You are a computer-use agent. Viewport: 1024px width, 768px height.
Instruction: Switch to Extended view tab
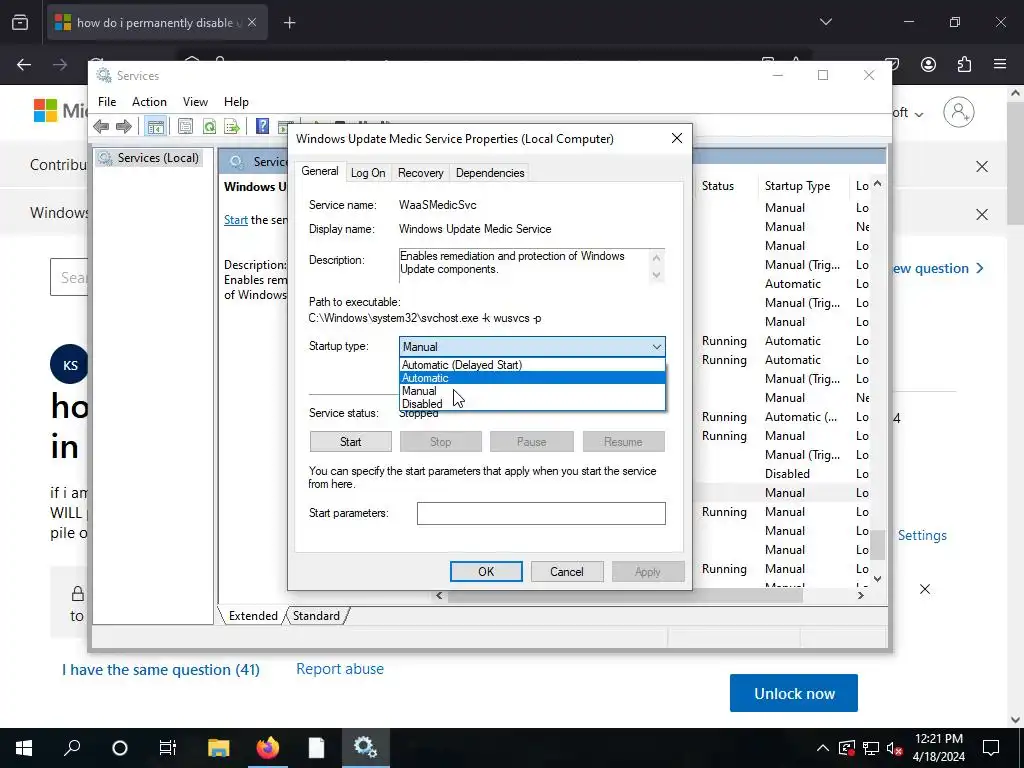253,616
